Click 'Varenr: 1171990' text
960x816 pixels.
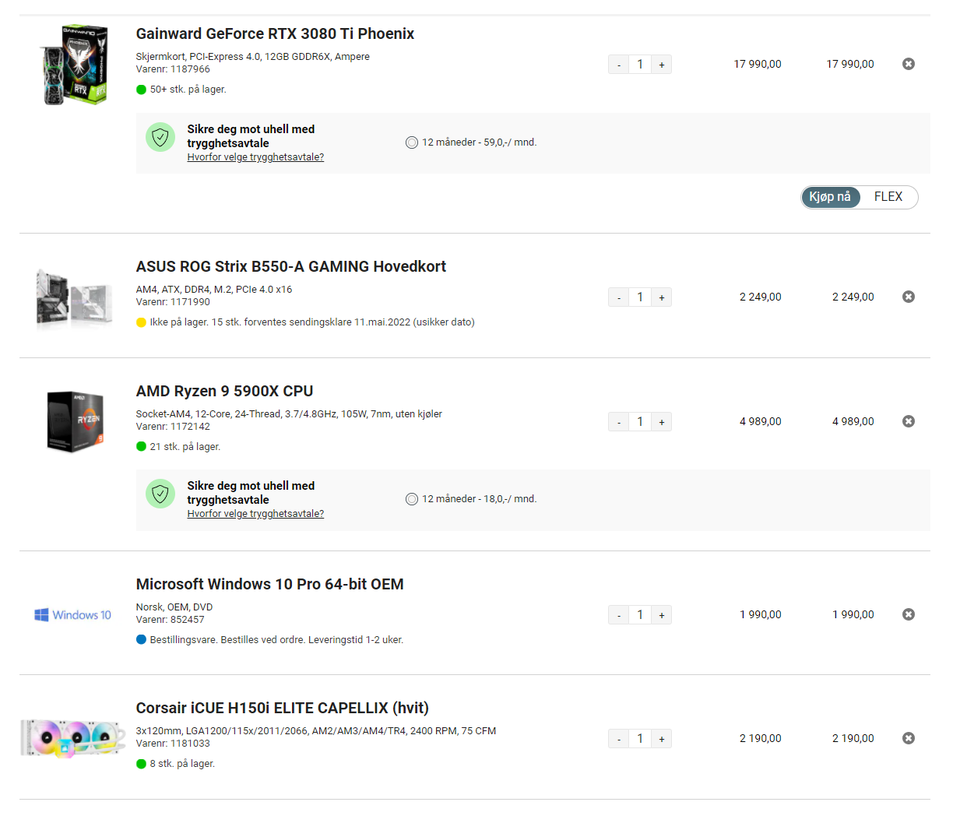click(173, 302)
